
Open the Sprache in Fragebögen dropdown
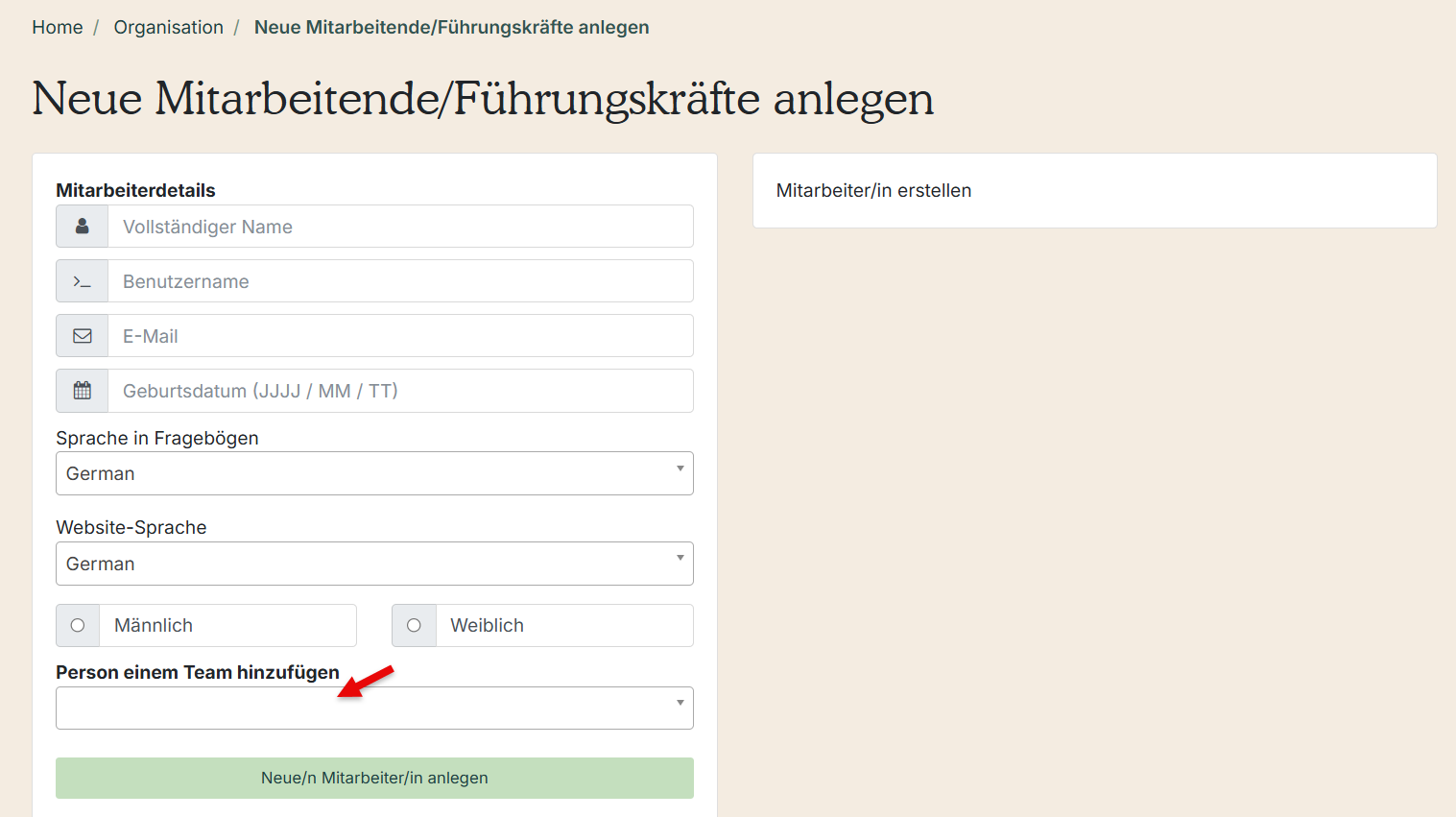click(374, 473)
